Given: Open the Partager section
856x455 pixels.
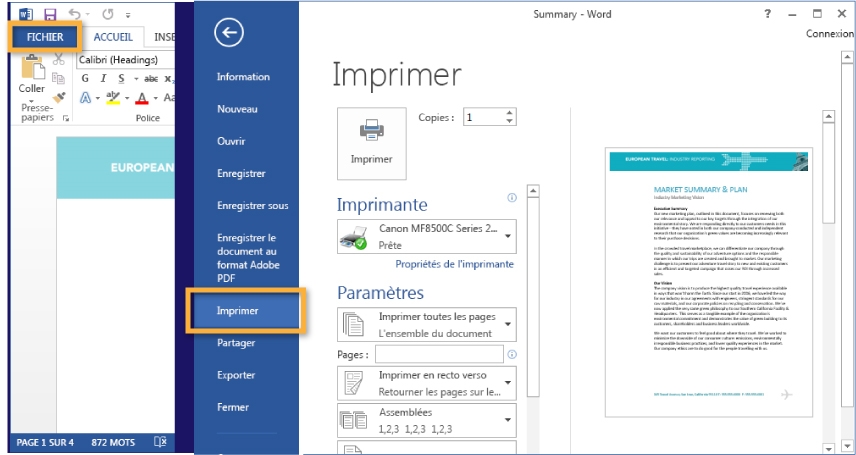Looking at the screenshot, I should [236, 342].
